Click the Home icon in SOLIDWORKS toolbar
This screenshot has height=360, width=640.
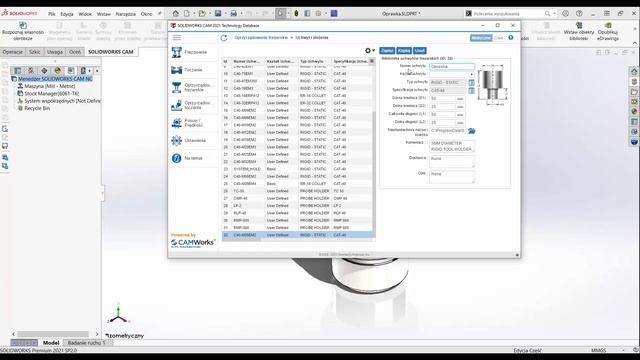pyautogui.click(x=175, y=13)
